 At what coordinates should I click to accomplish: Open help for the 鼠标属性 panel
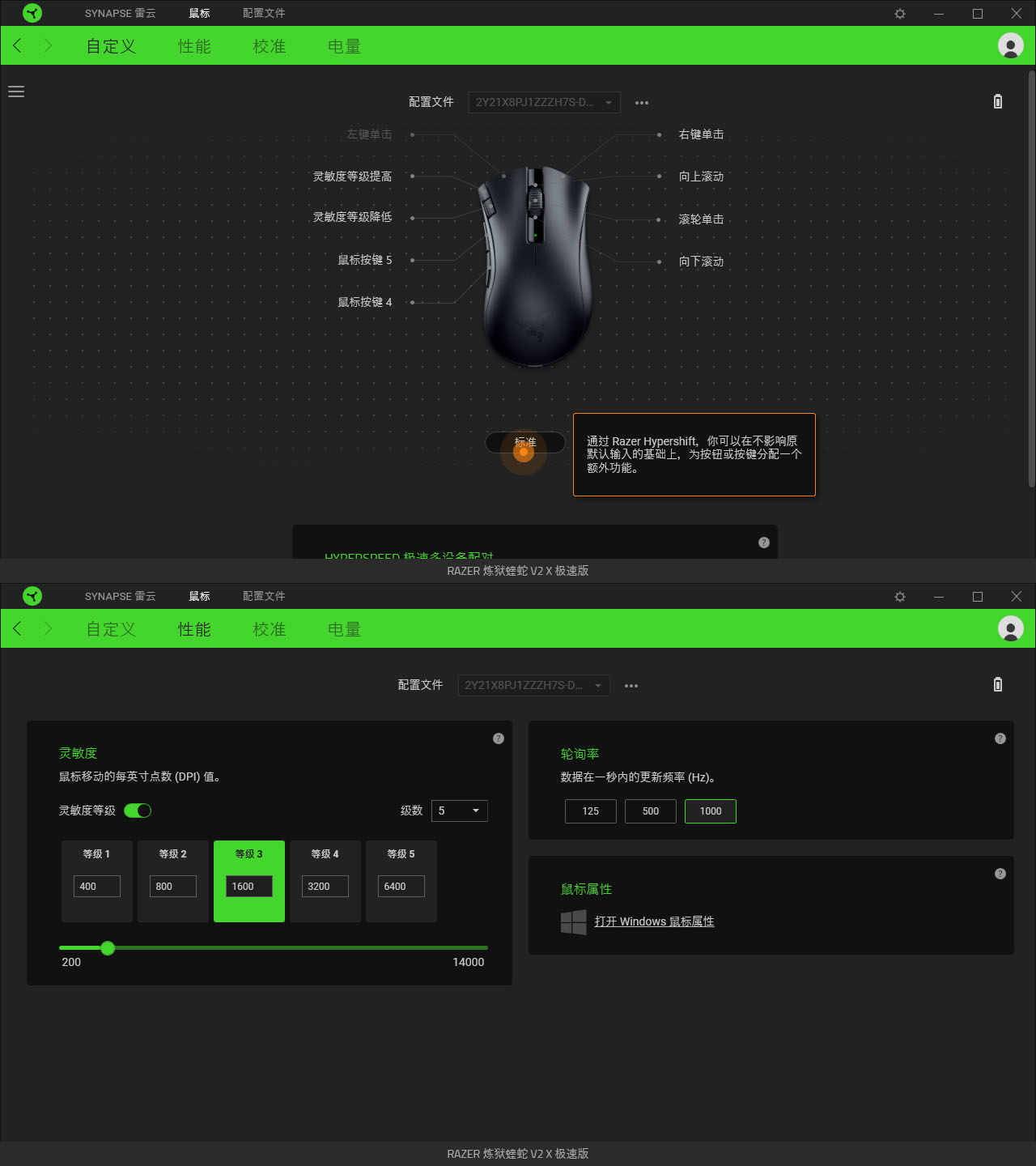[x=1000, y=874]
